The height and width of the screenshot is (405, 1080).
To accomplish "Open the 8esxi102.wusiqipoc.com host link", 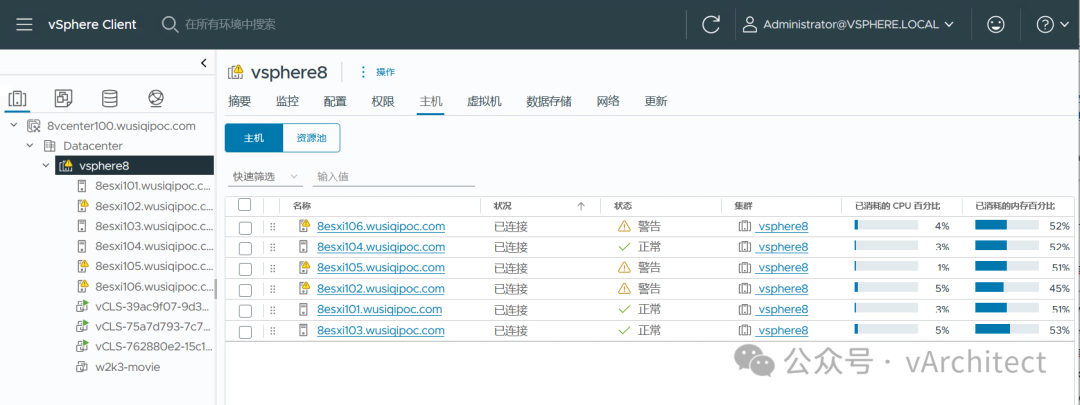I will (x=381, y=289).
